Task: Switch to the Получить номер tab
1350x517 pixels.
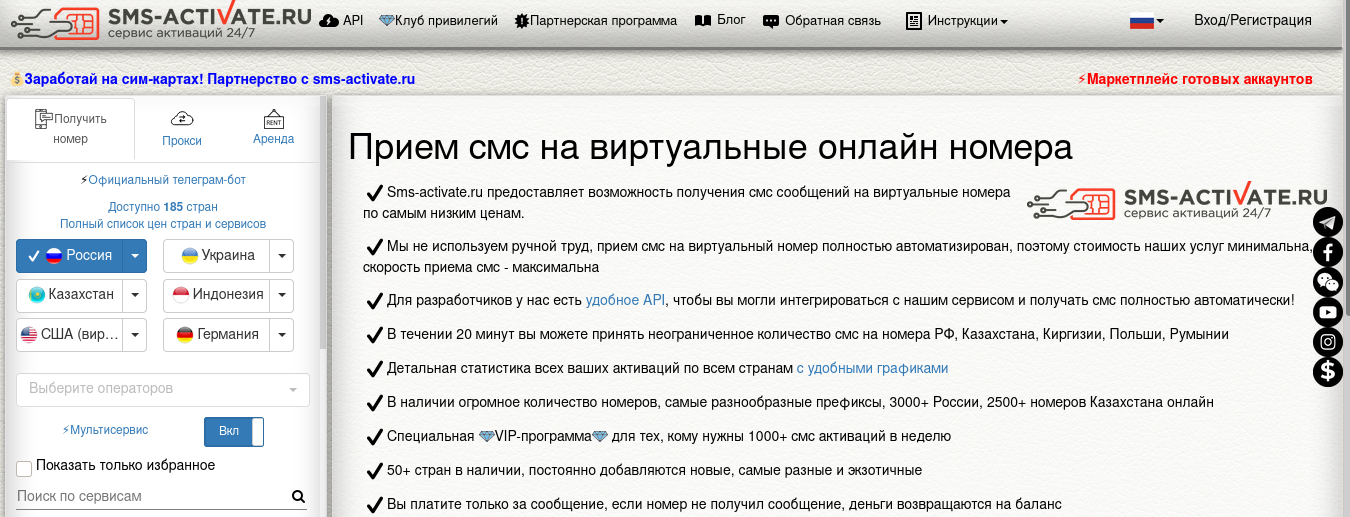Action: (x=71, y=129)
